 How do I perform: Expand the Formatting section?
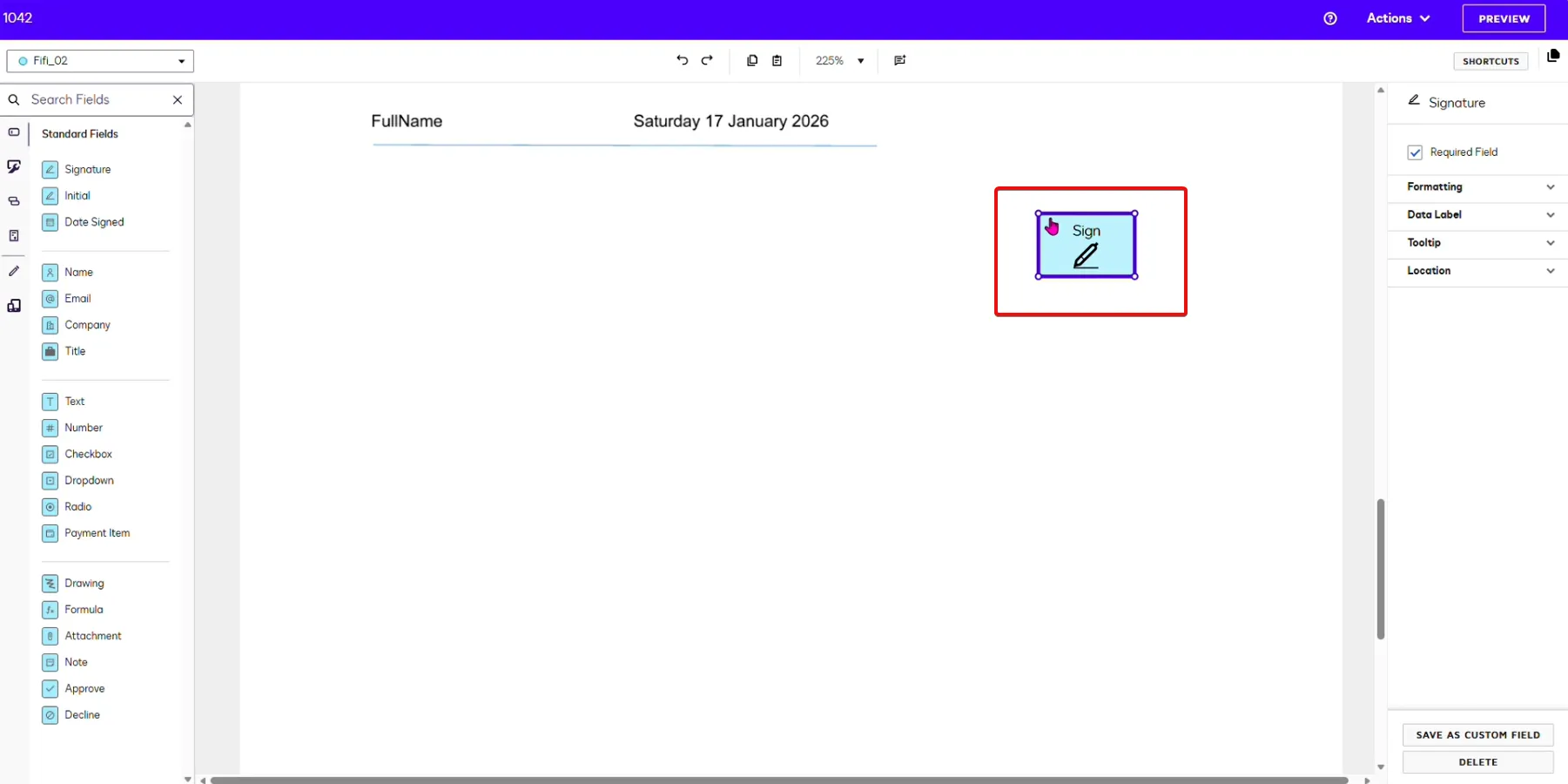pyautogui.click(x=1477, y=186)
